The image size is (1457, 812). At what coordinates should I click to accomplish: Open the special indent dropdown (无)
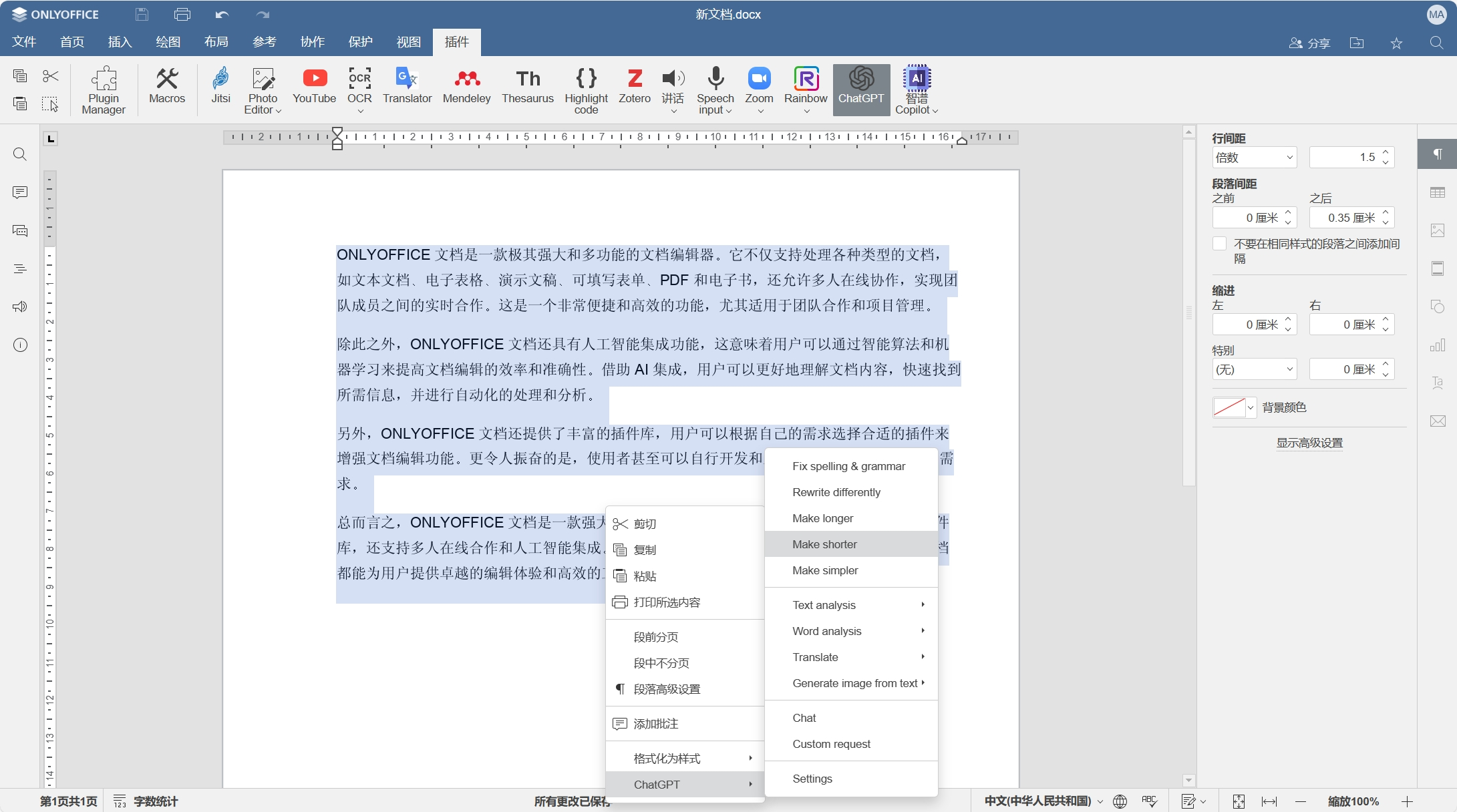1255,369
